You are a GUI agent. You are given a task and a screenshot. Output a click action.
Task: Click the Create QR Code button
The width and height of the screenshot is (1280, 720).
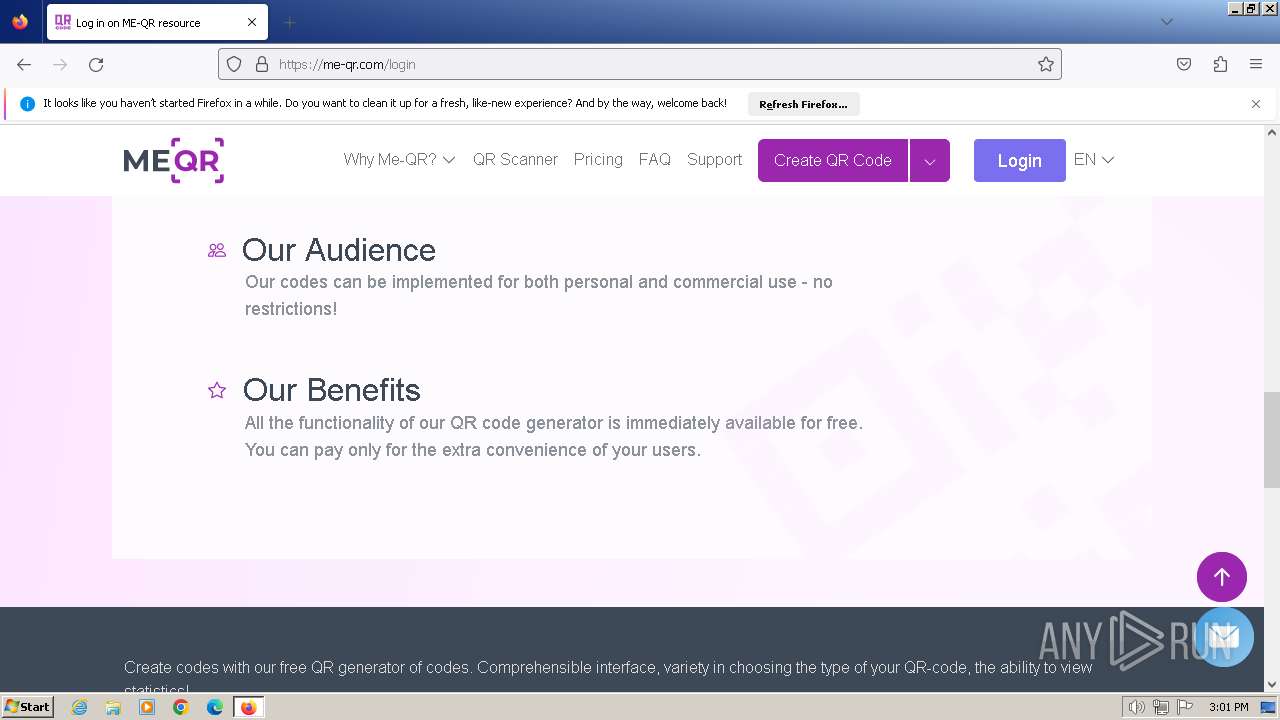[833, 160]
